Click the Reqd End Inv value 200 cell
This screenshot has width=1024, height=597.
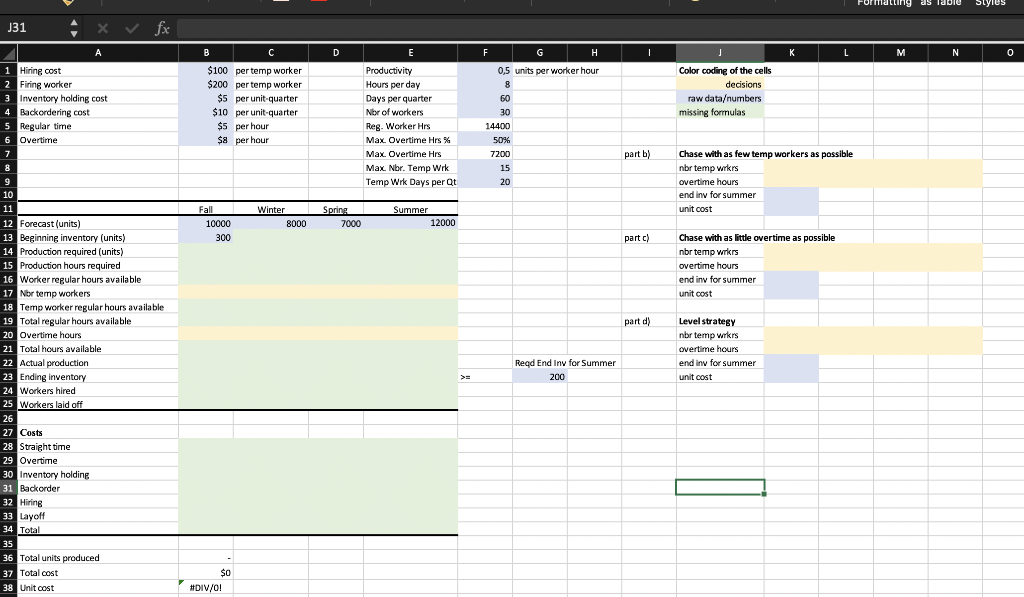[x=539, y=376]
